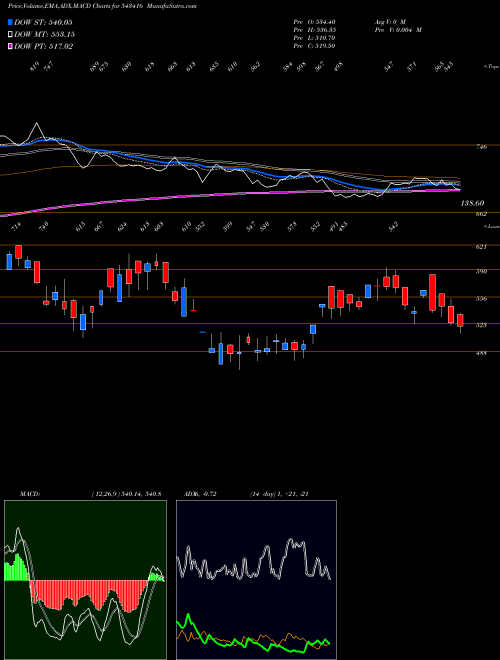
Task: Open the ADX indicator panel
Action: [x=256, y=580]
